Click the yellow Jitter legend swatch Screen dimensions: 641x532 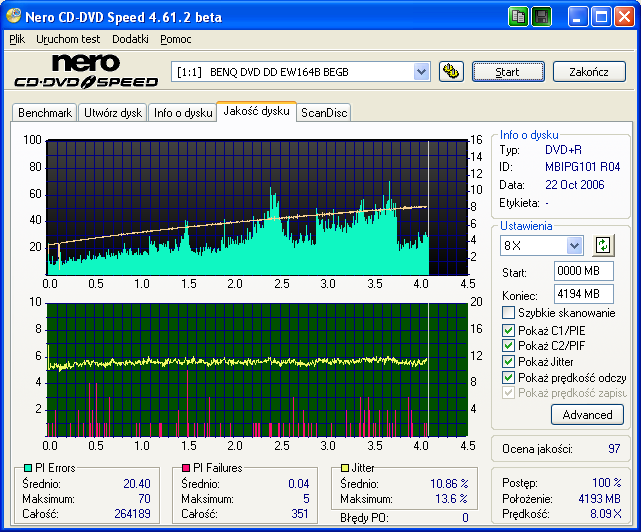(345, 468)
